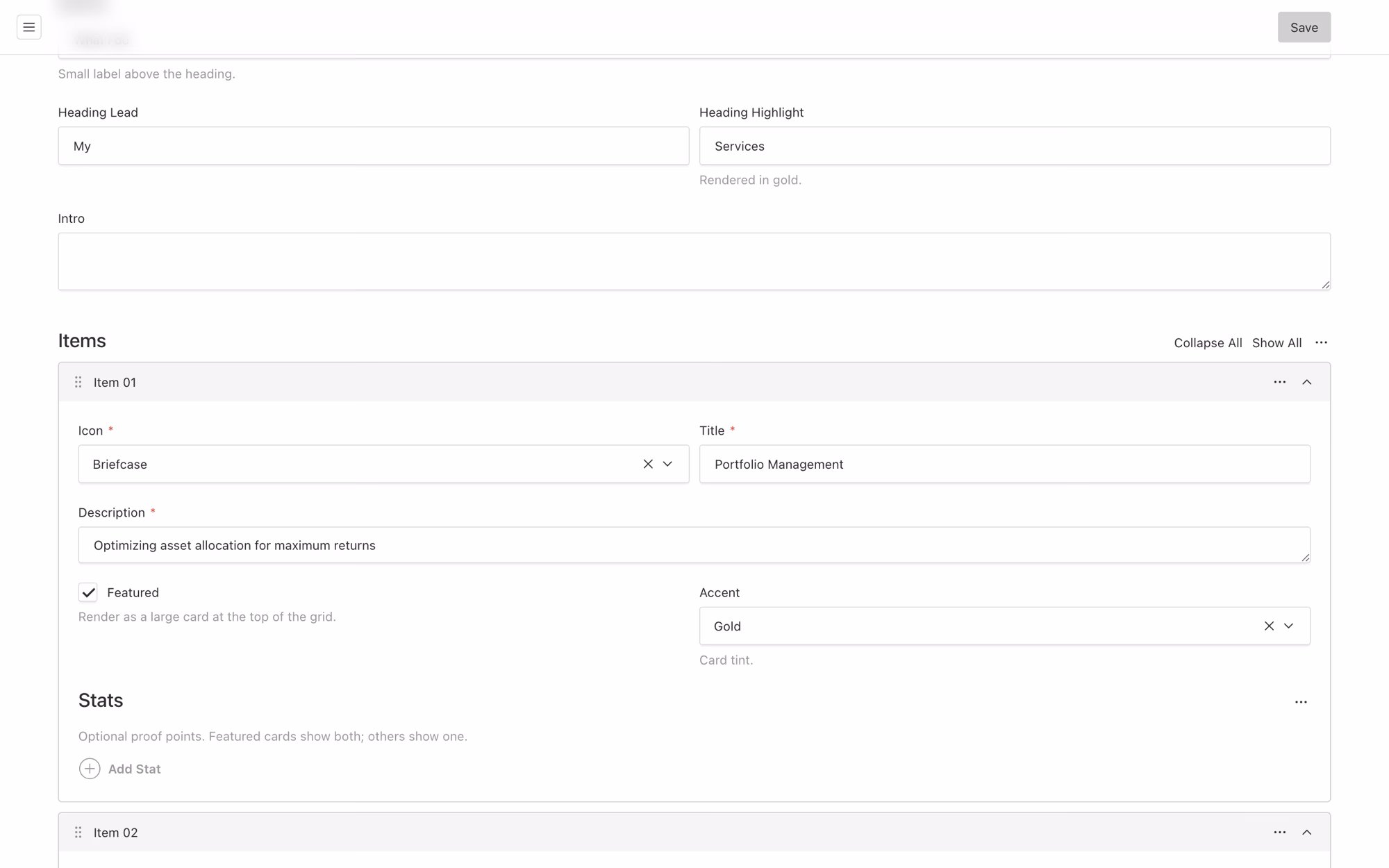Image resolution: width=1389 pixels, height=868 pixels.
Task: Clear the Gold accent selection
Action: pos(1269,626)
